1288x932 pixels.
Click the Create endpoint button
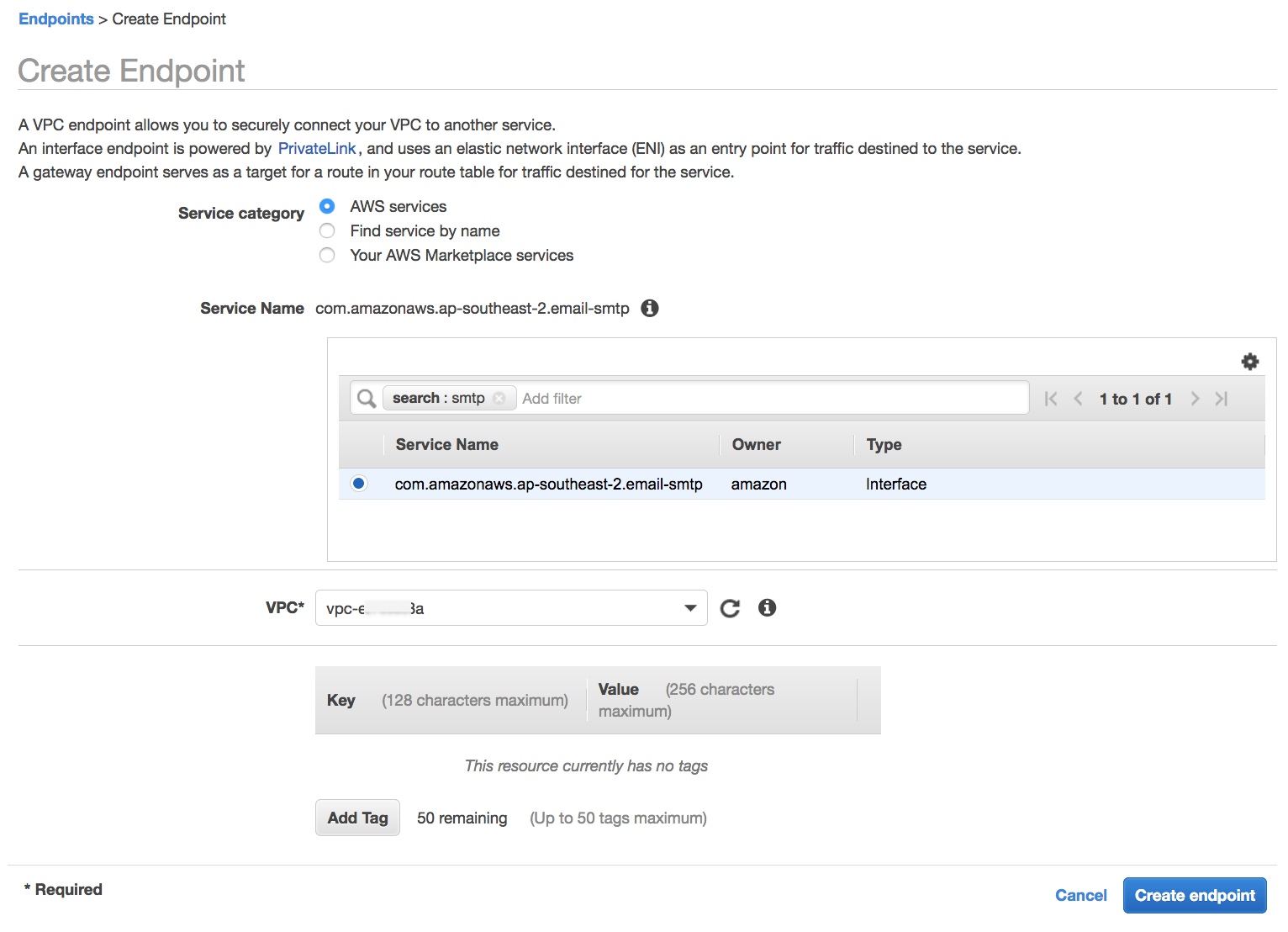point(1194,895)
